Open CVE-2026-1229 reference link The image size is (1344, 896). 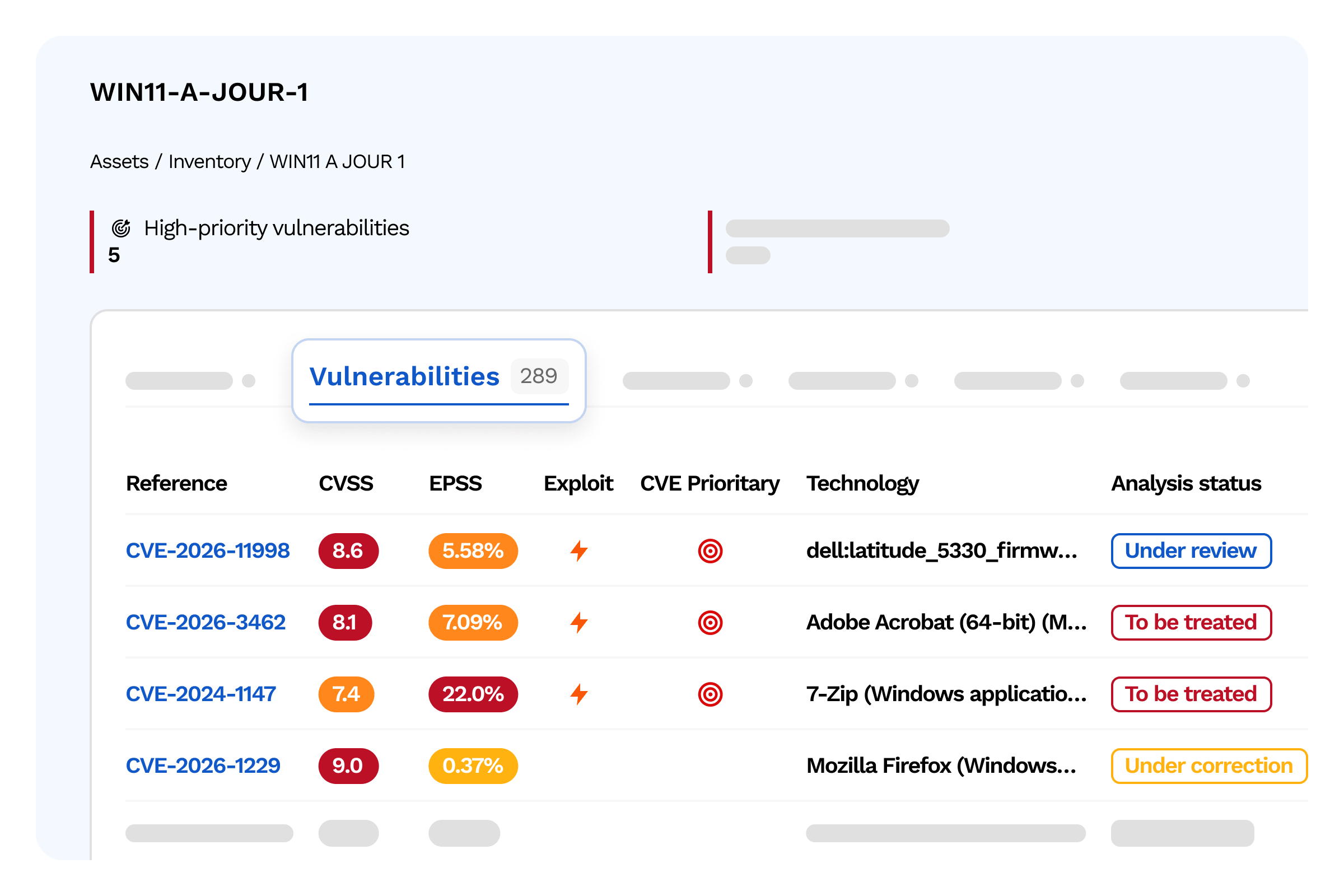(203, 766)
